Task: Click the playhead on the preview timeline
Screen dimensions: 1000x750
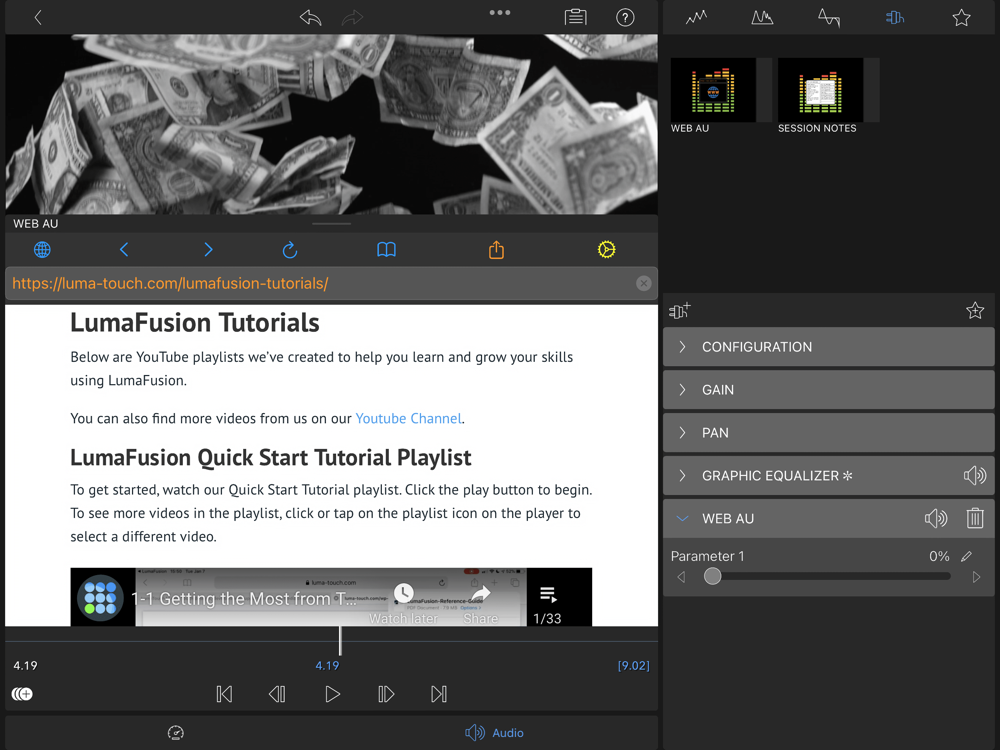Action: point(340,640)
